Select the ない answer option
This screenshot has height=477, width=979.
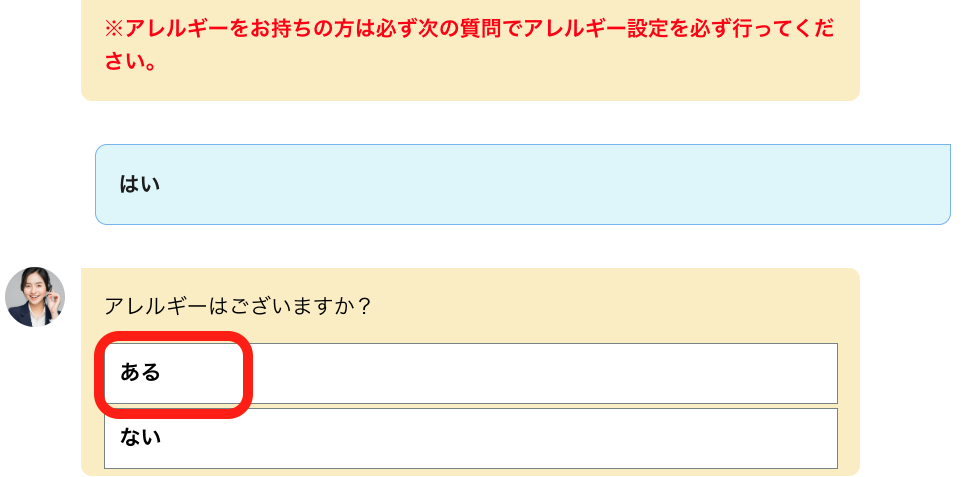470,438
